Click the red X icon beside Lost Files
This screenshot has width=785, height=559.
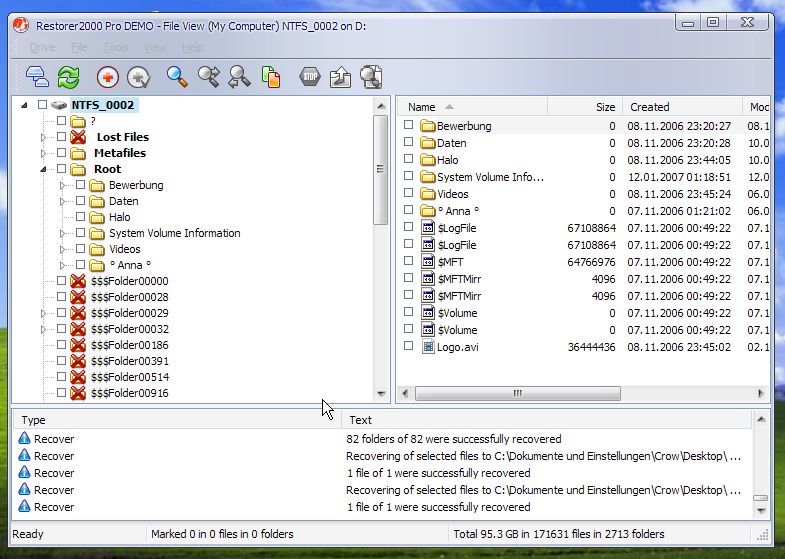pyautogui.click(x=78, y=137)
